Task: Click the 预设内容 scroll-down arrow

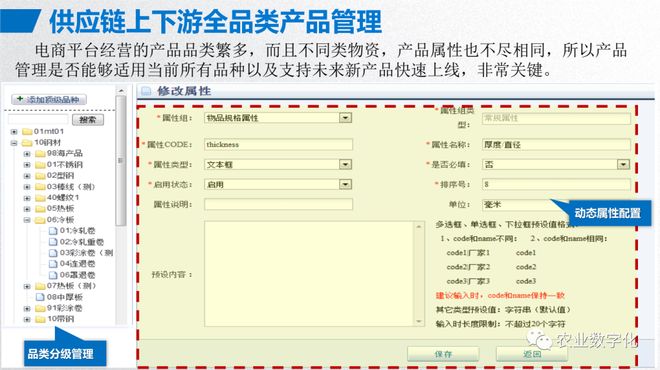Action: (418, 322)
